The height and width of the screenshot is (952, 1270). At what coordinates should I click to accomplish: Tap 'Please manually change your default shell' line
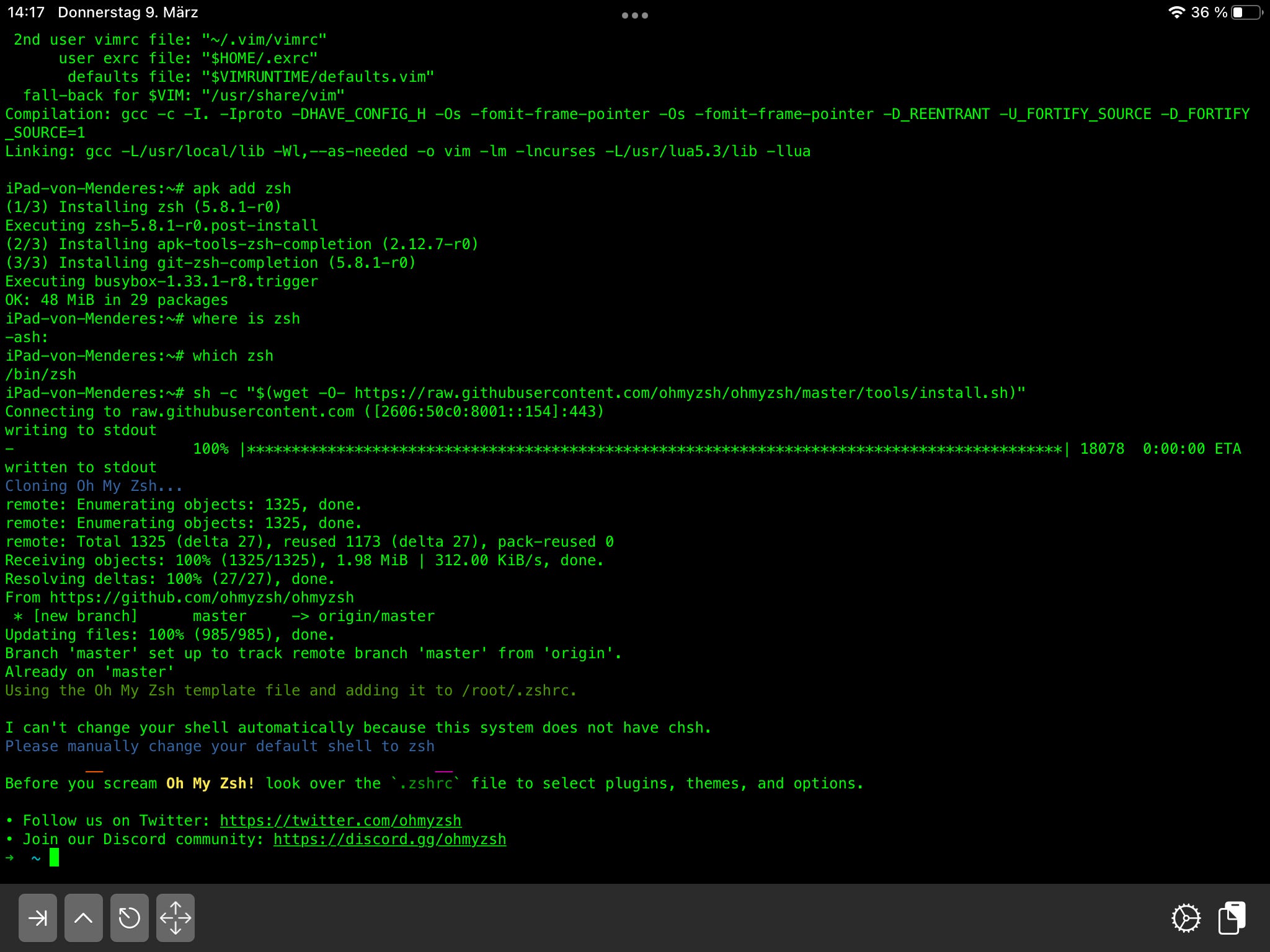click(x=220, y=746)
